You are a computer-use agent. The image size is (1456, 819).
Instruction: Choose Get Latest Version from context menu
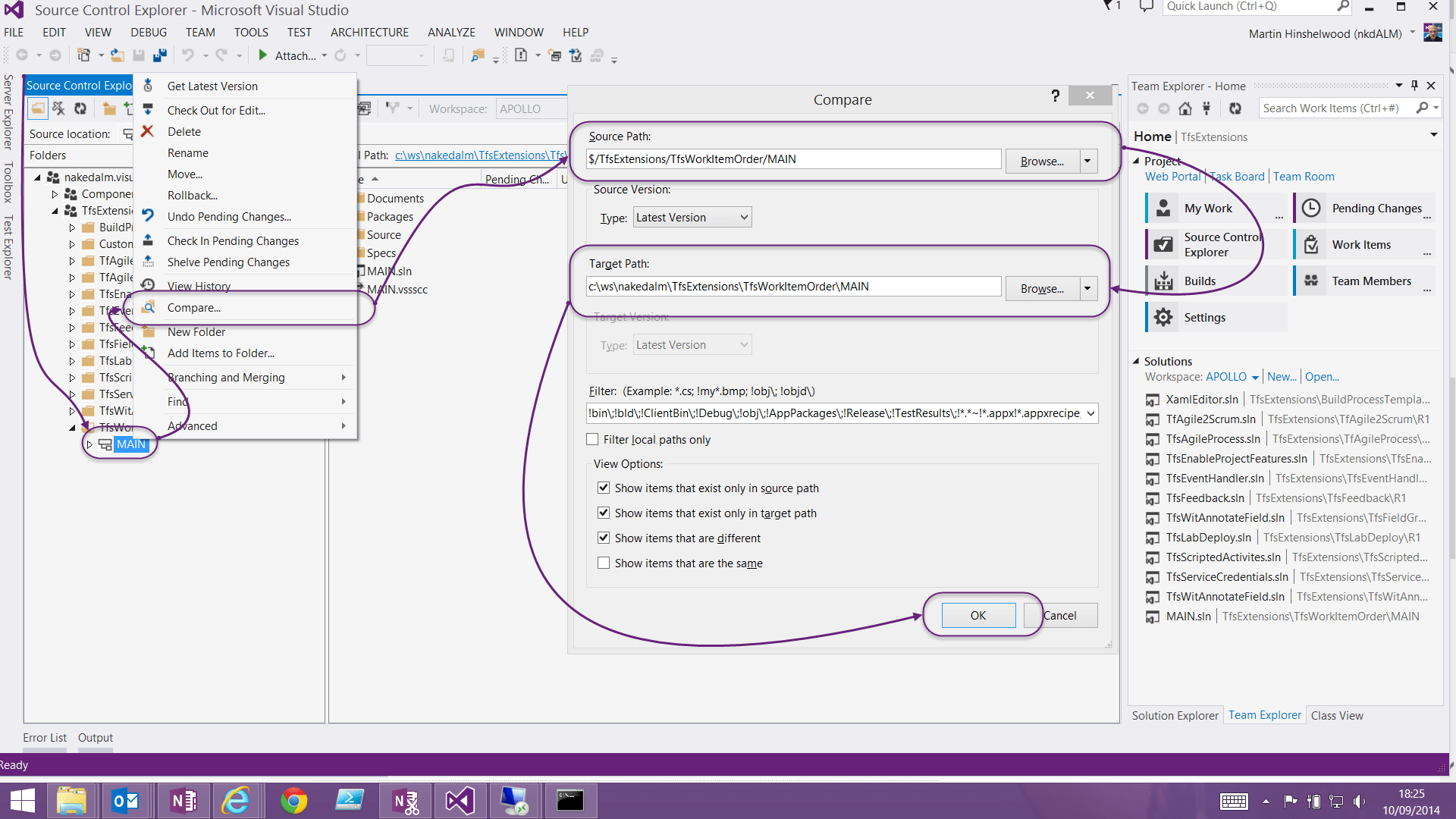pos(212,86)
